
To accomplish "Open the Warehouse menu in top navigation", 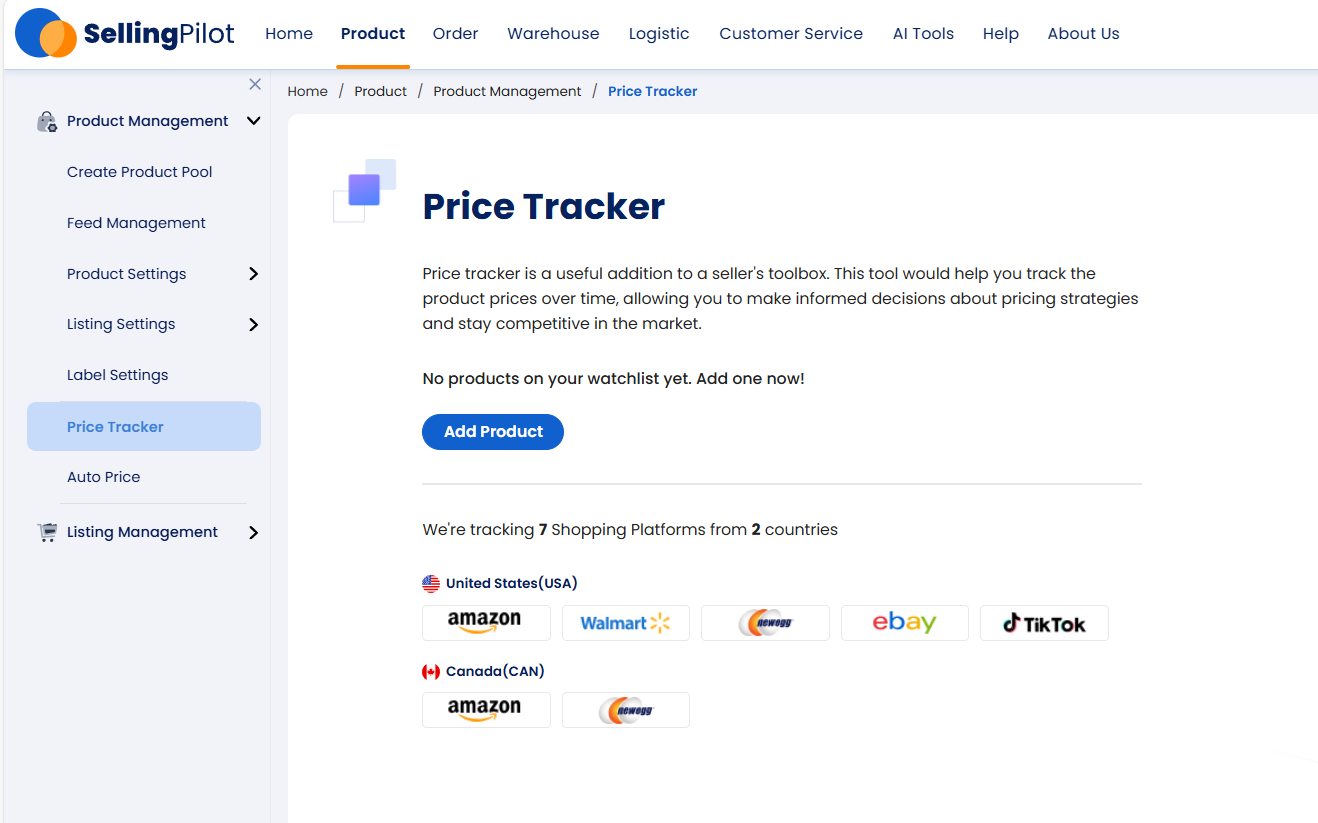I will 553,33.
